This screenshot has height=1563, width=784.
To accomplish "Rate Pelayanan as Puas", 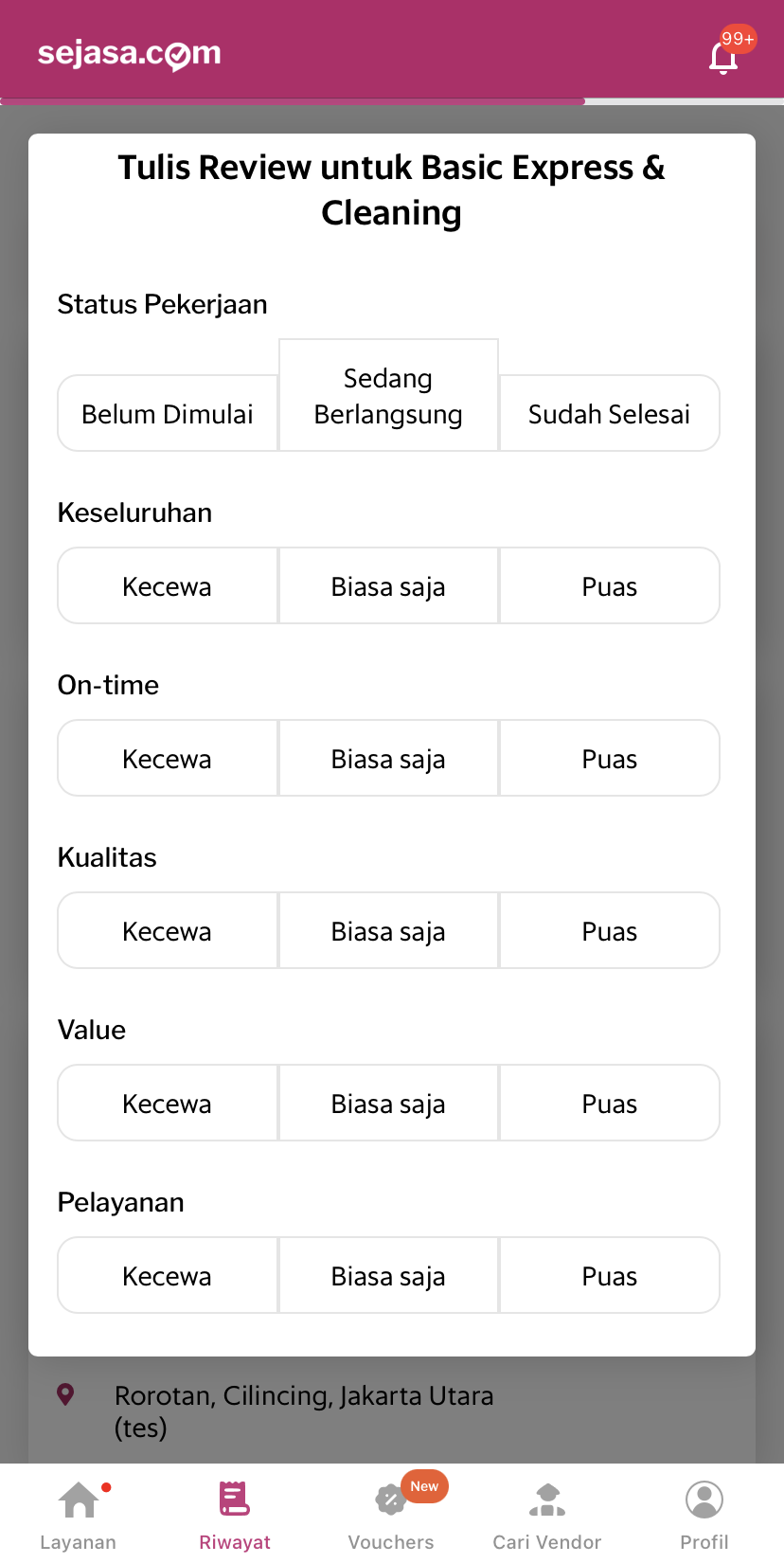I will (609, 1276).
